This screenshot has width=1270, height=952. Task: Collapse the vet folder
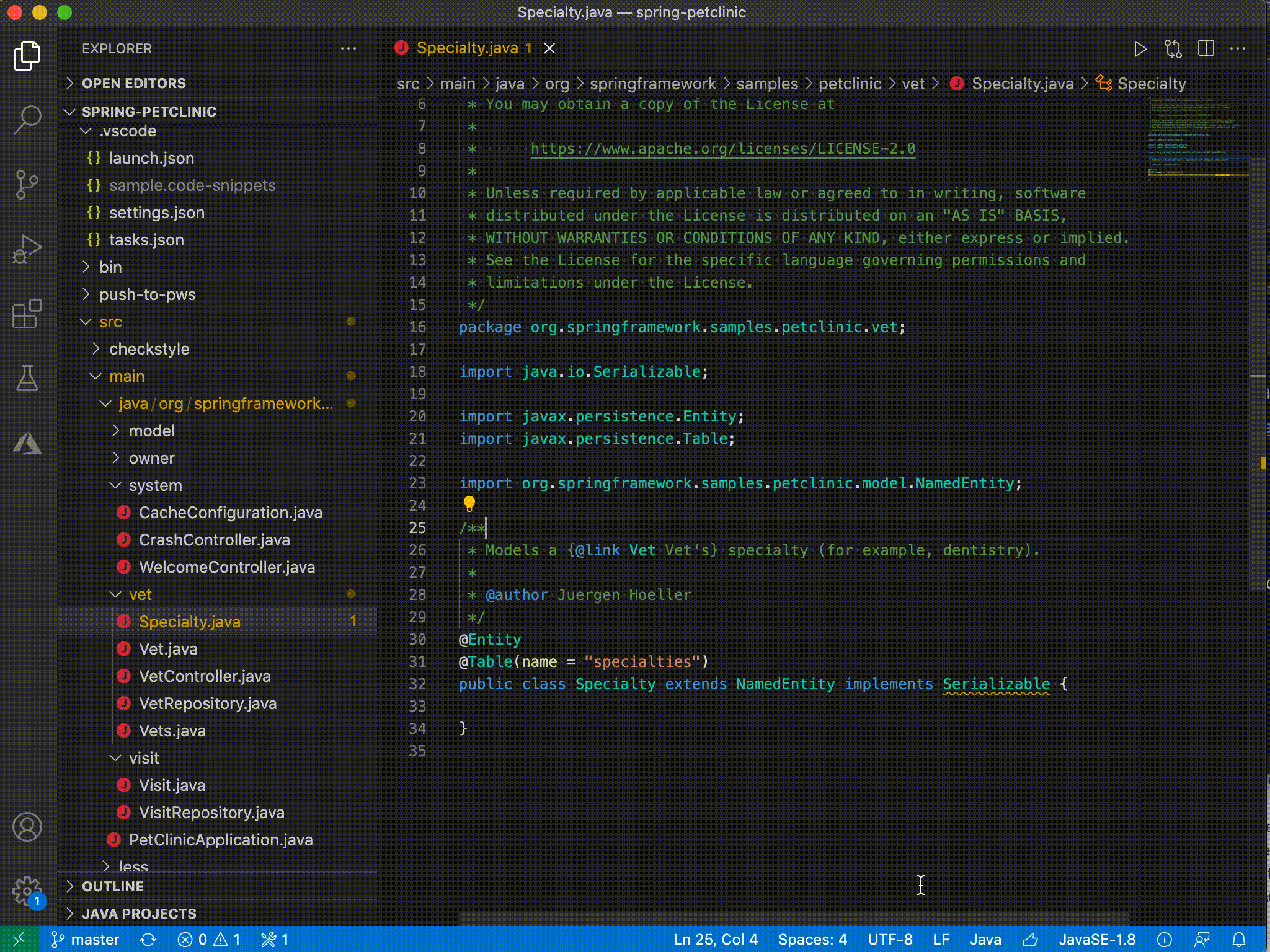click(x=140, y=594)
